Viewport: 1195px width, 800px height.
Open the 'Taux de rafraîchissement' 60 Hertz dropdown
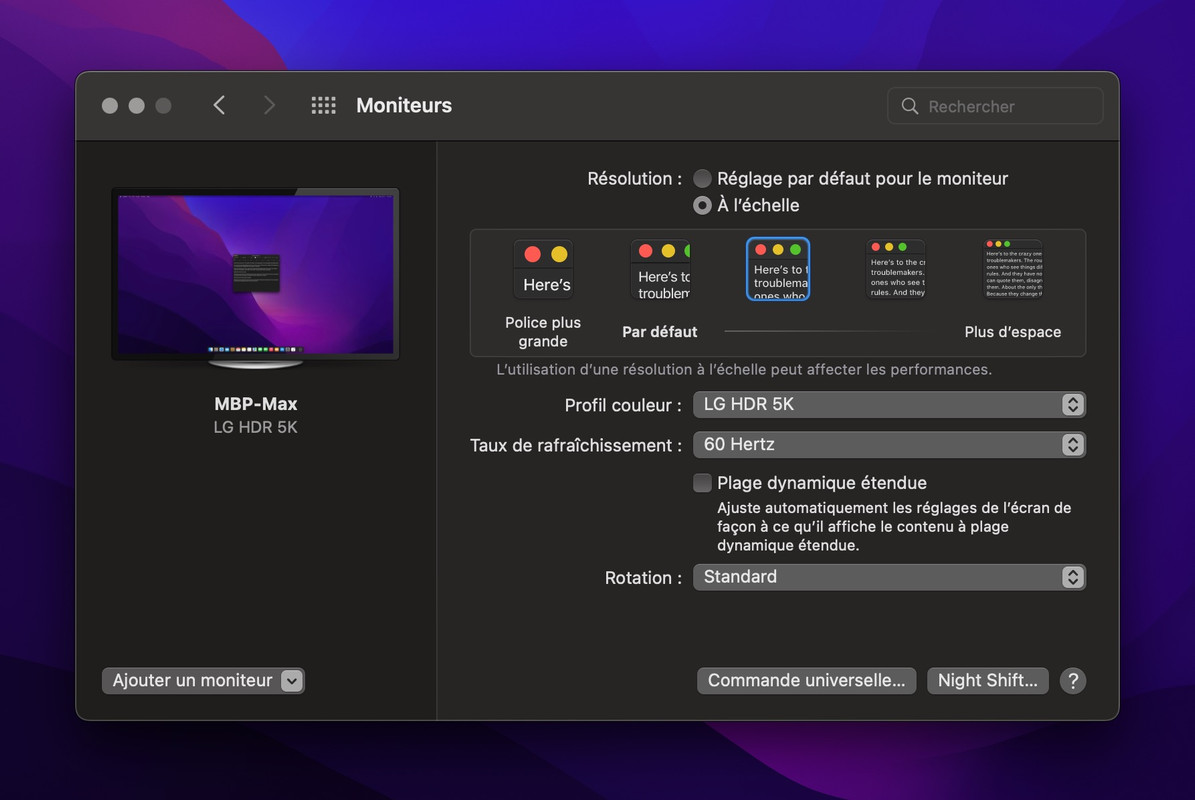pyautogui.click(x=889, y=445)
